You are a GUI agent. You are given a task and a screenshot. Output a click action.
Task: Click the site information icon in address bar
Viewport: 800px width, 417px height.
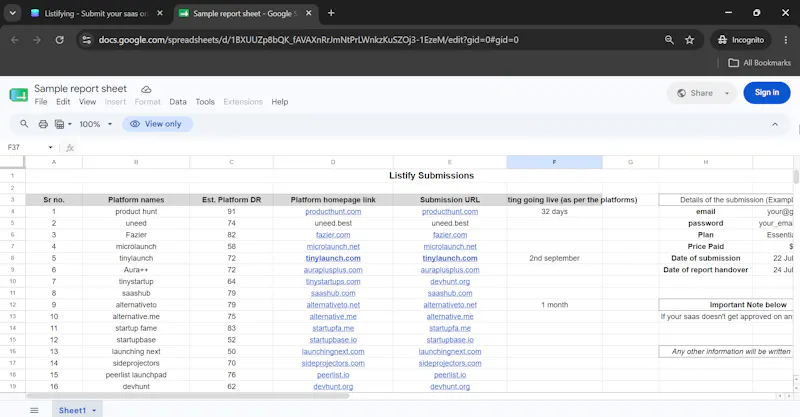tap(87, 40)
